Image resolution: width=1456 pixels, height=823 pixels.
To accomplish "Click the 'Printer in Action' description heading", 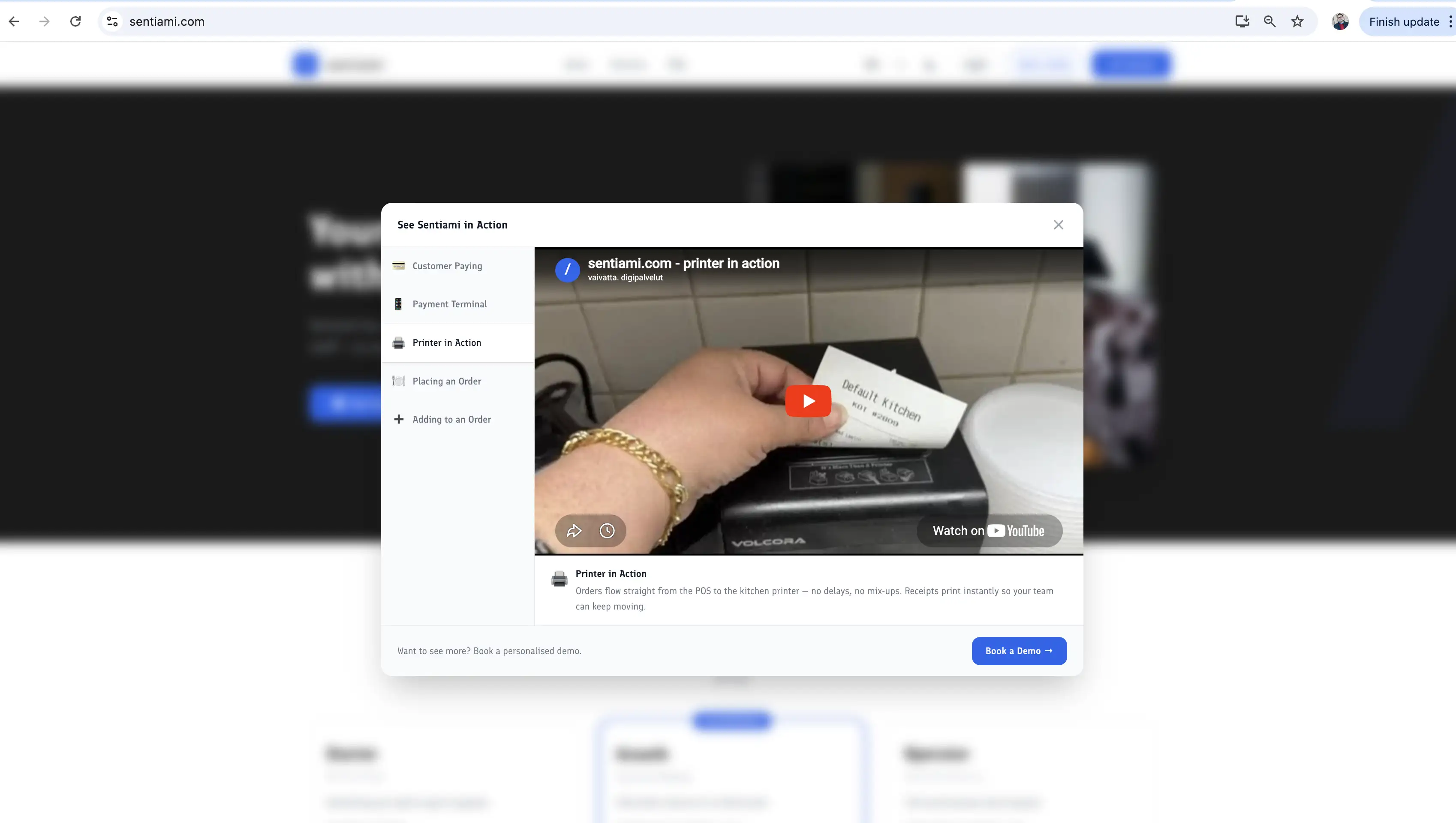I will pos(611,574).
